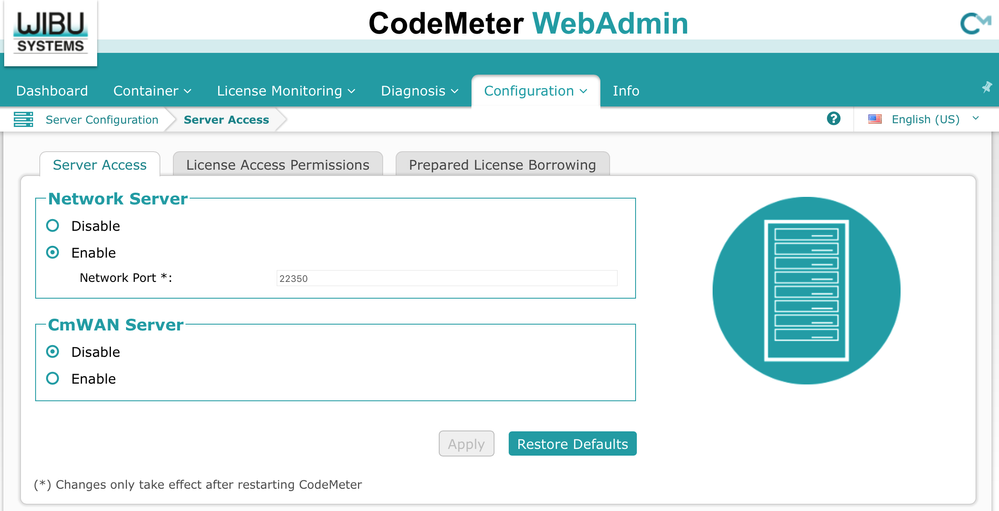Image resolution: width=999 pixels, height=511 pixels.
Task: Click the large server rack illustration
Action: click(806, 290)
